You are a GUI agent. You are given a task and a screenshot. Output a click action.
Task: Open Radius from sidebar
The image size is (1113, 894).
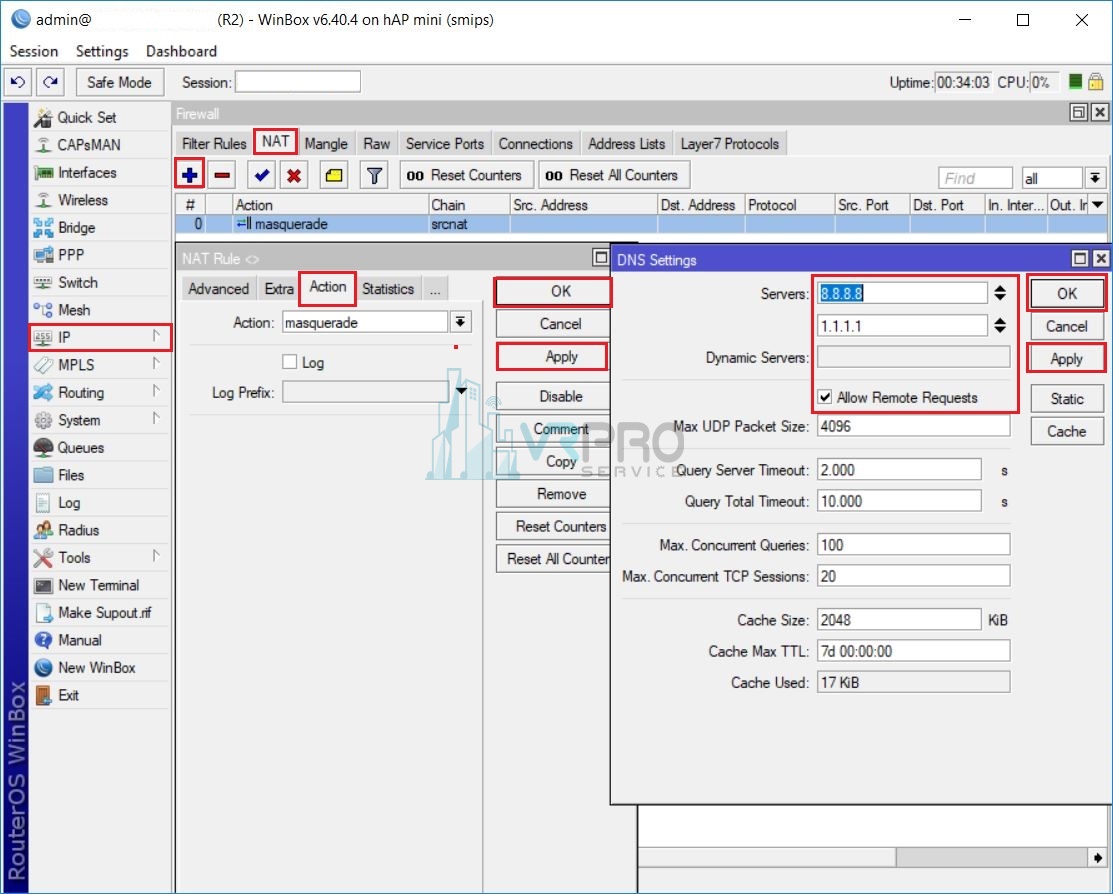pyautogui.click(x=100, y=530)
